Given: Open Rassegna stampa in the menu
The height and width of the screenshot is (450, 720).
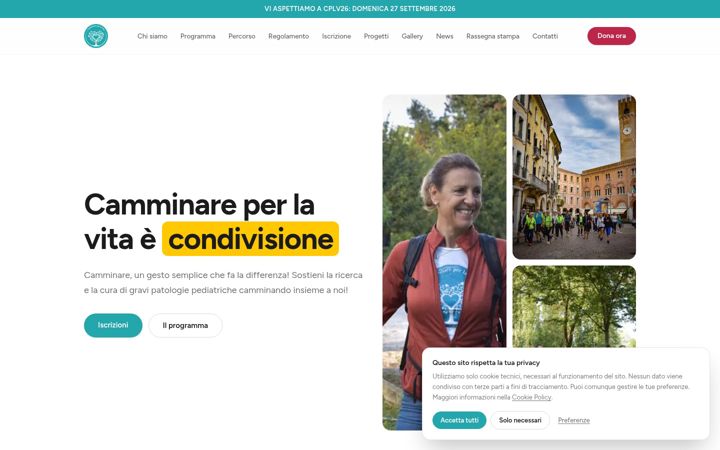Looking at the screenshot, I should pos(493,36).
